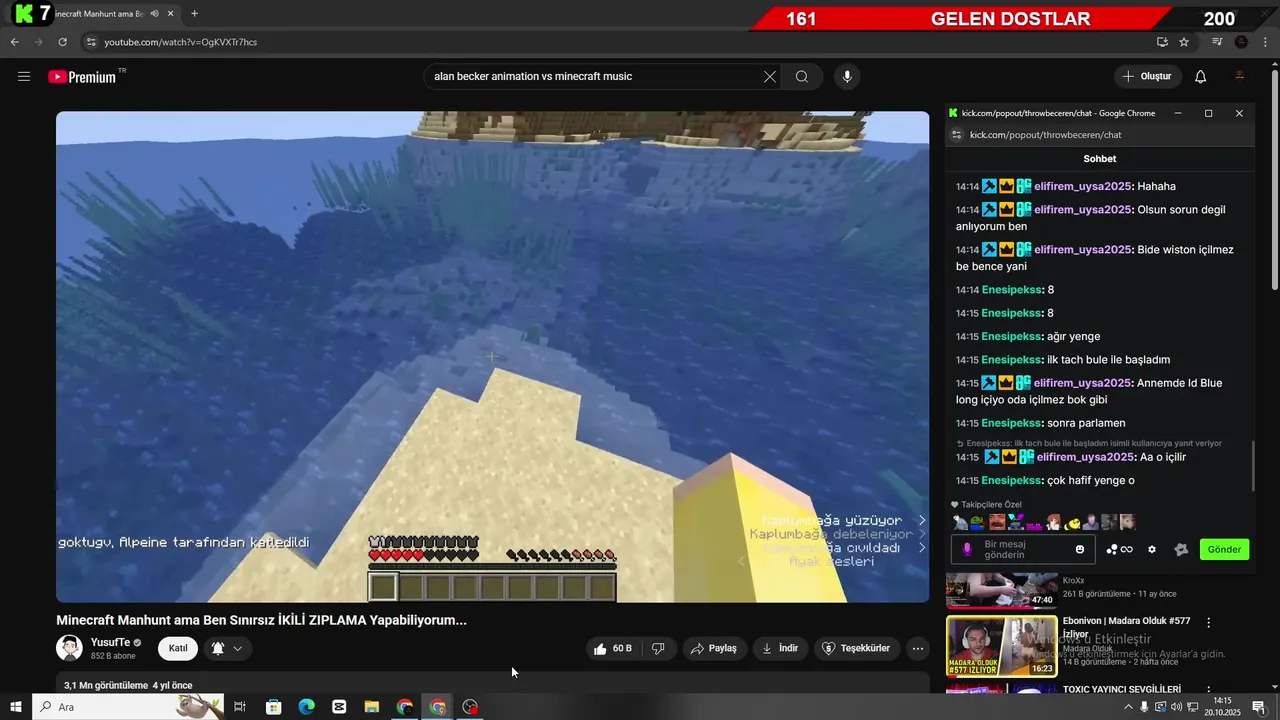
Task: Open Chrome media control icon
Action: [x=1217, y=42]
